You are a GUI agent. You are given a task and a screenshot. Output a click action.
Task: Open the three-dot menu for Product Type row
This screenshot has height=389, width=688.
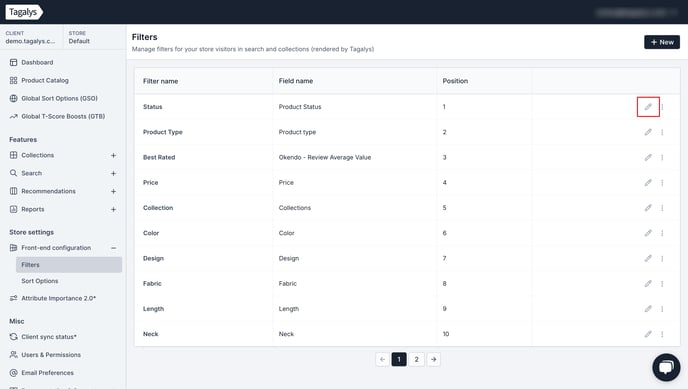tap(662, 132)
